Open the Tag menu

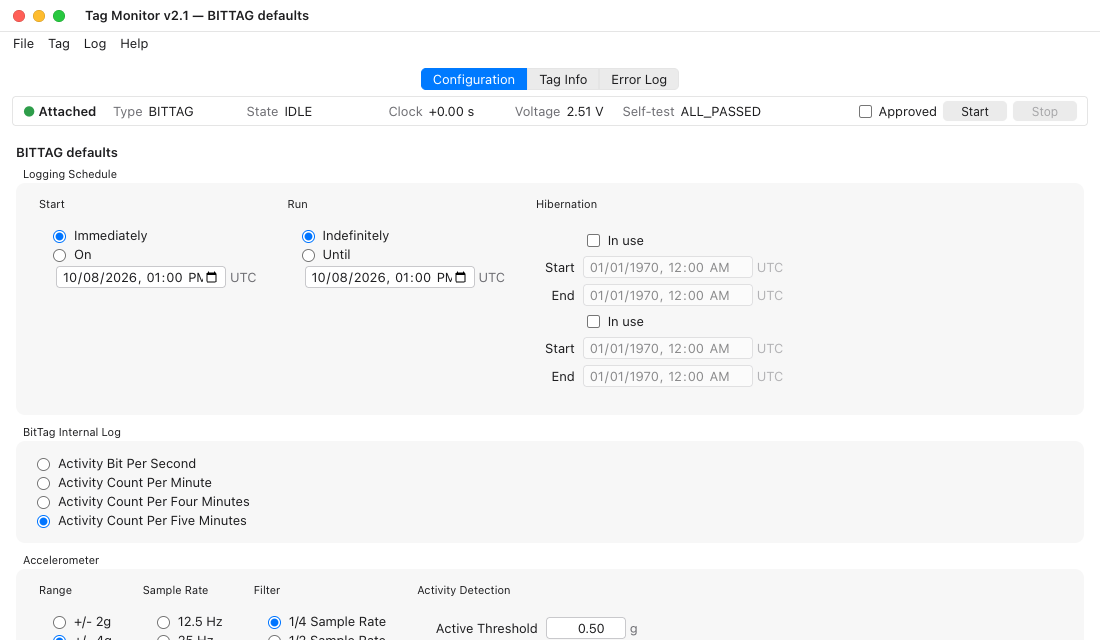(x=59, y=44)
